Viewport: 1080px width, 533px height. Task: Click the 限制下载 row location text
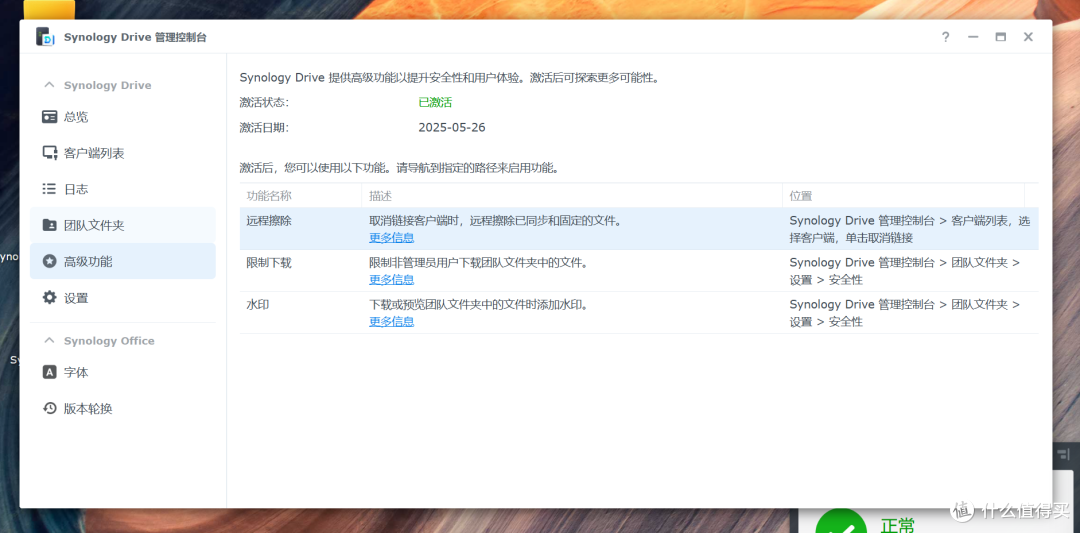(x=904, y=271)
